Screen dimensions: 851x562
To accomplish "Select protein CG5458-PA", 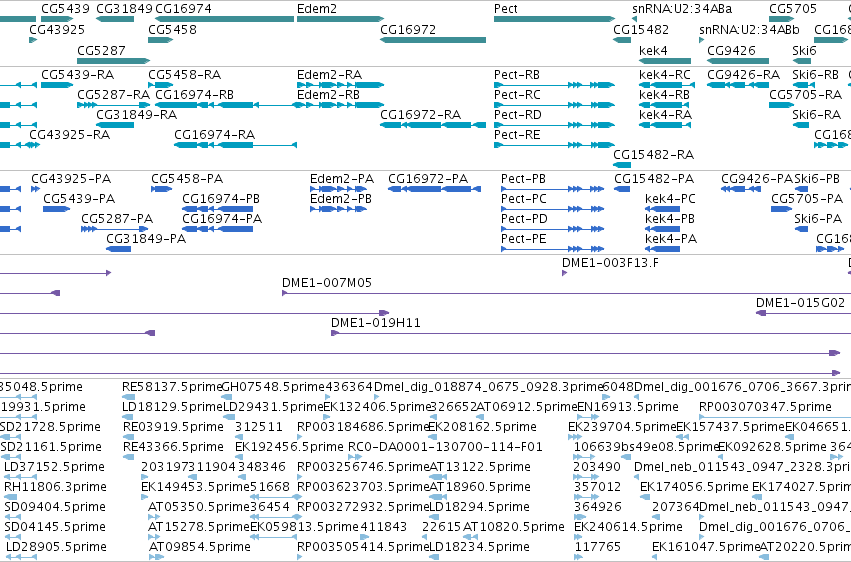I will click(162, 189).
